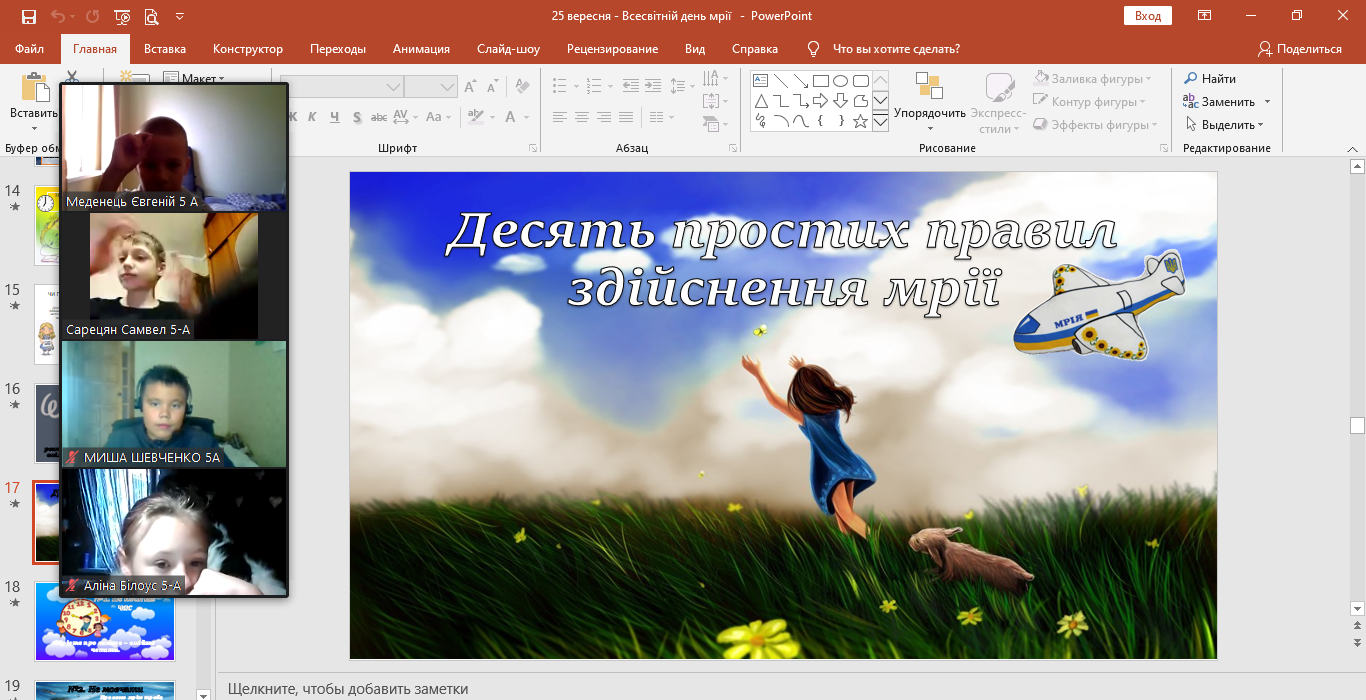Image resolution: width=1366 pixels, height=700 pixels.
Task: Pick the rectangle shape in gallery
Action: 820,81
